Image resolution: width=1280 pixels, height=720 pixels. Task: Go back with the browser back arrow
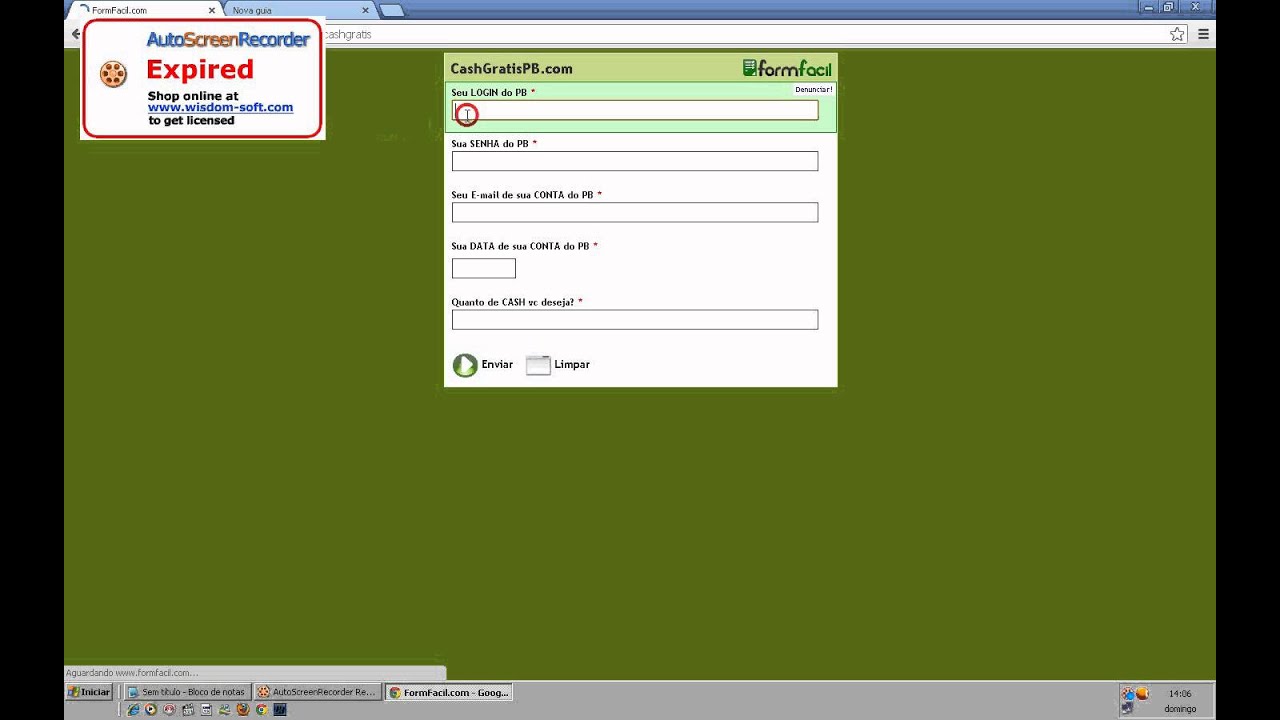pyautogui.click(x=75, y=34)
